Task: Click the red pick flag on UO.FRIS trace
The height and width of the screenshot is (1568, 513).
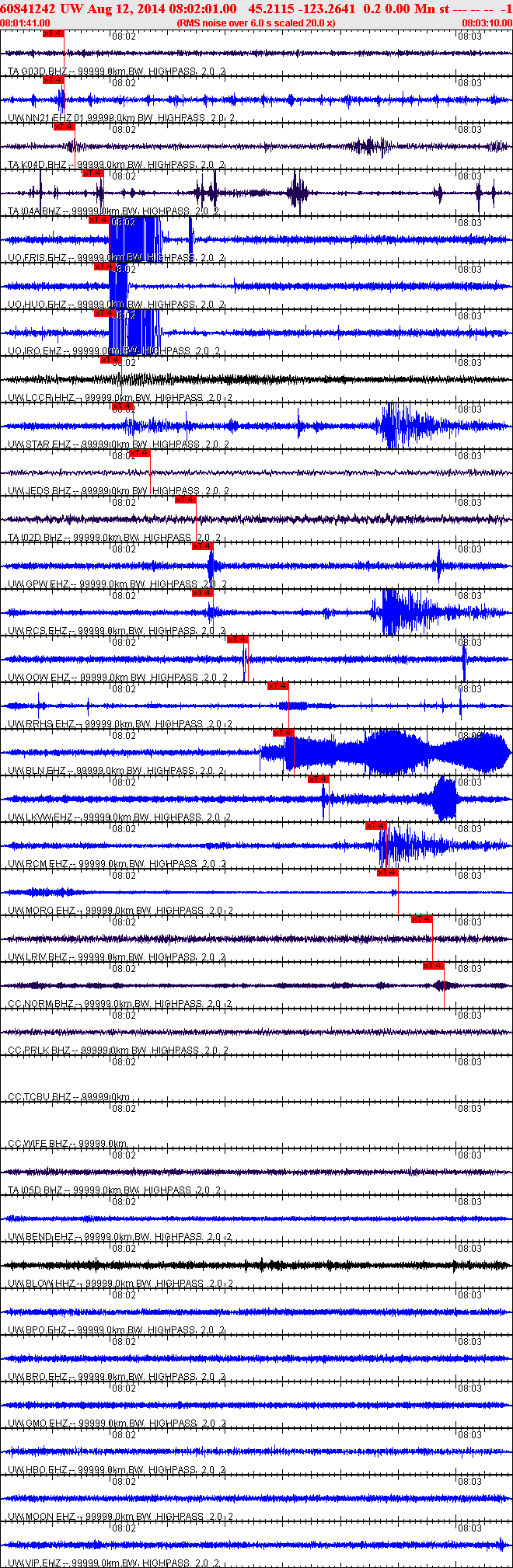Action: (99, 220)
